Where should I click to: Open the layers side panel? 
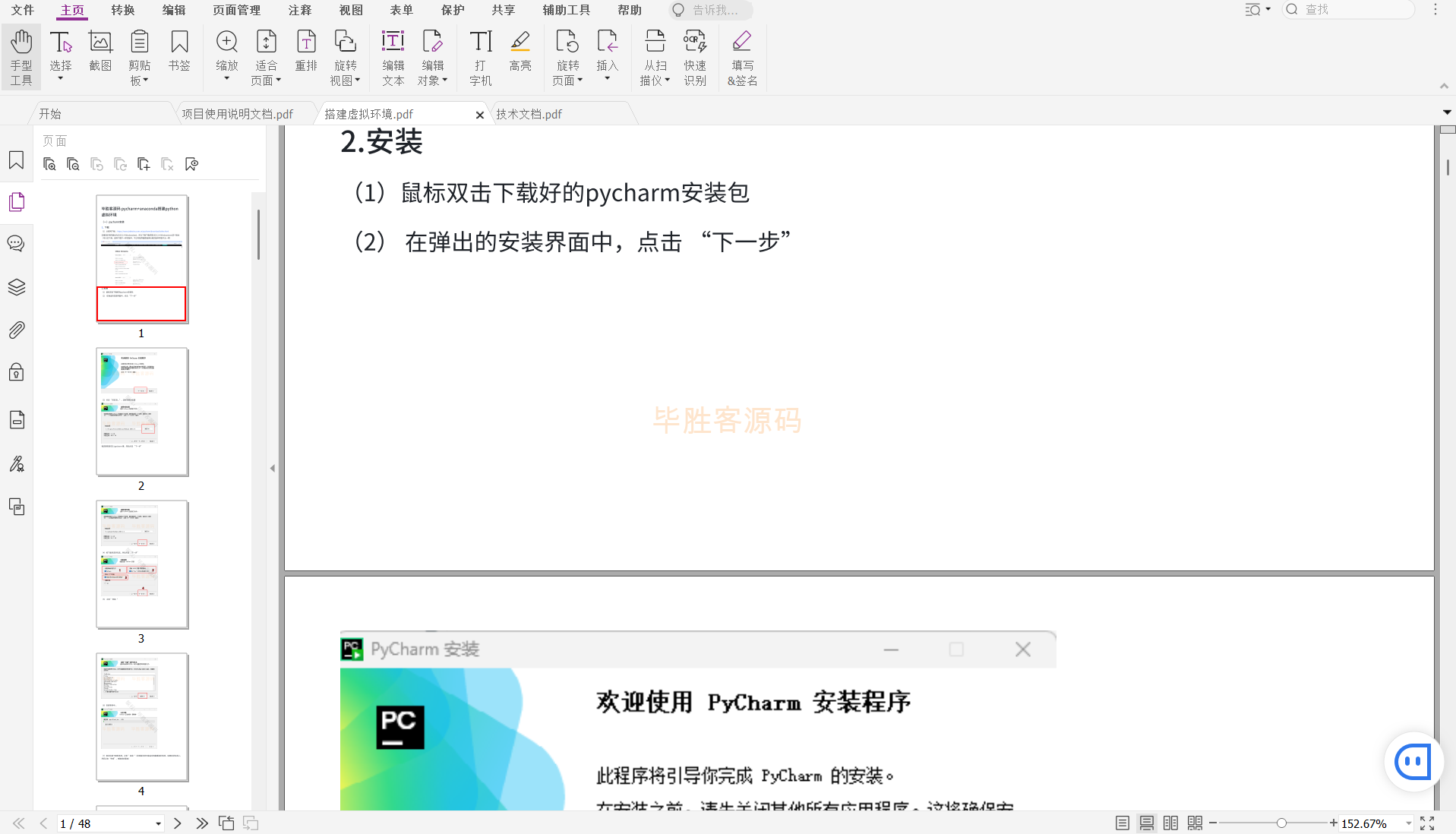(17, 287)
